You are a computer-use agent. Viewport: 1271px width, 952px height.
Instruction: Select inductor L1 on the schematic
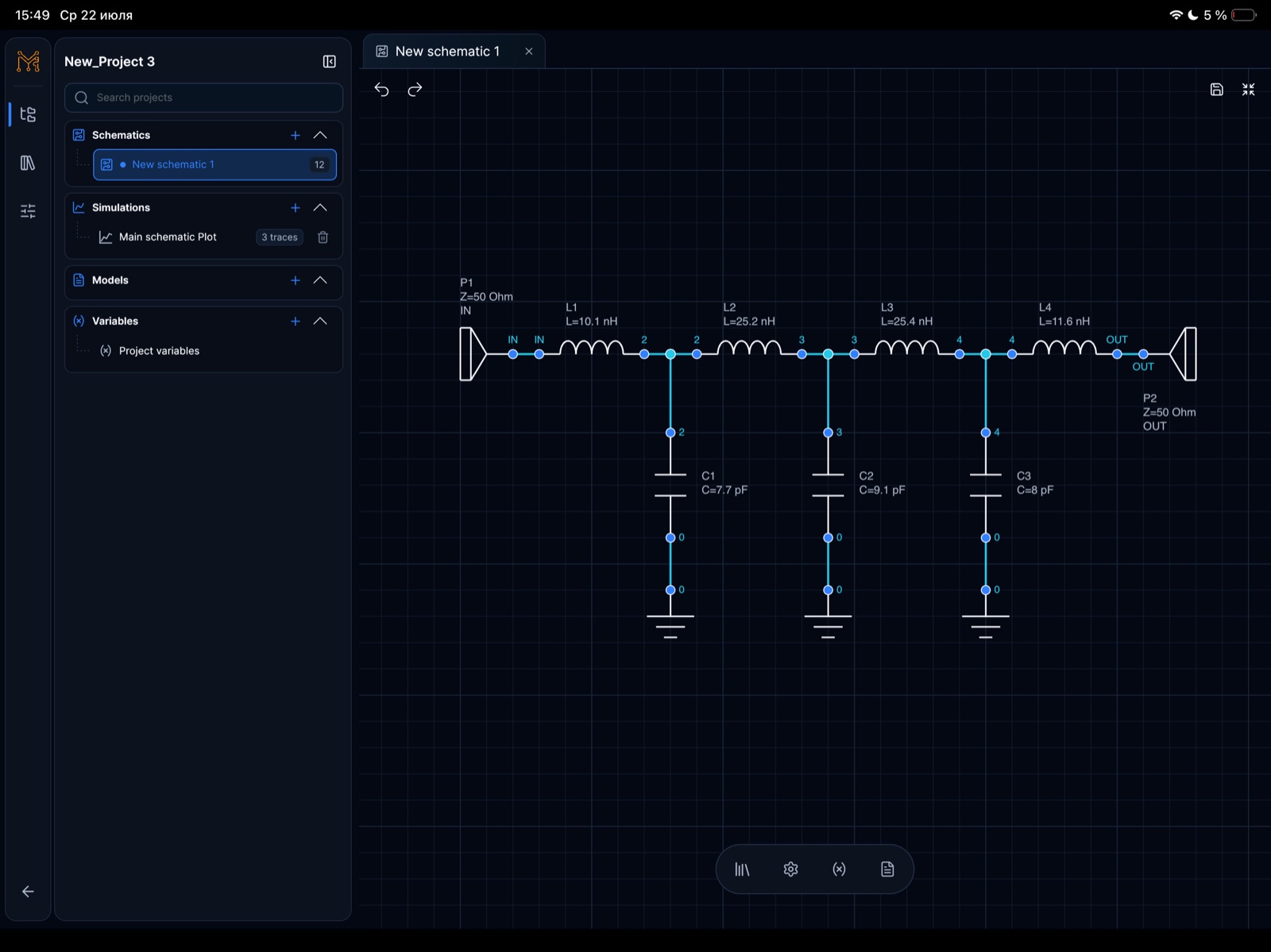click(x=592, y=348)
